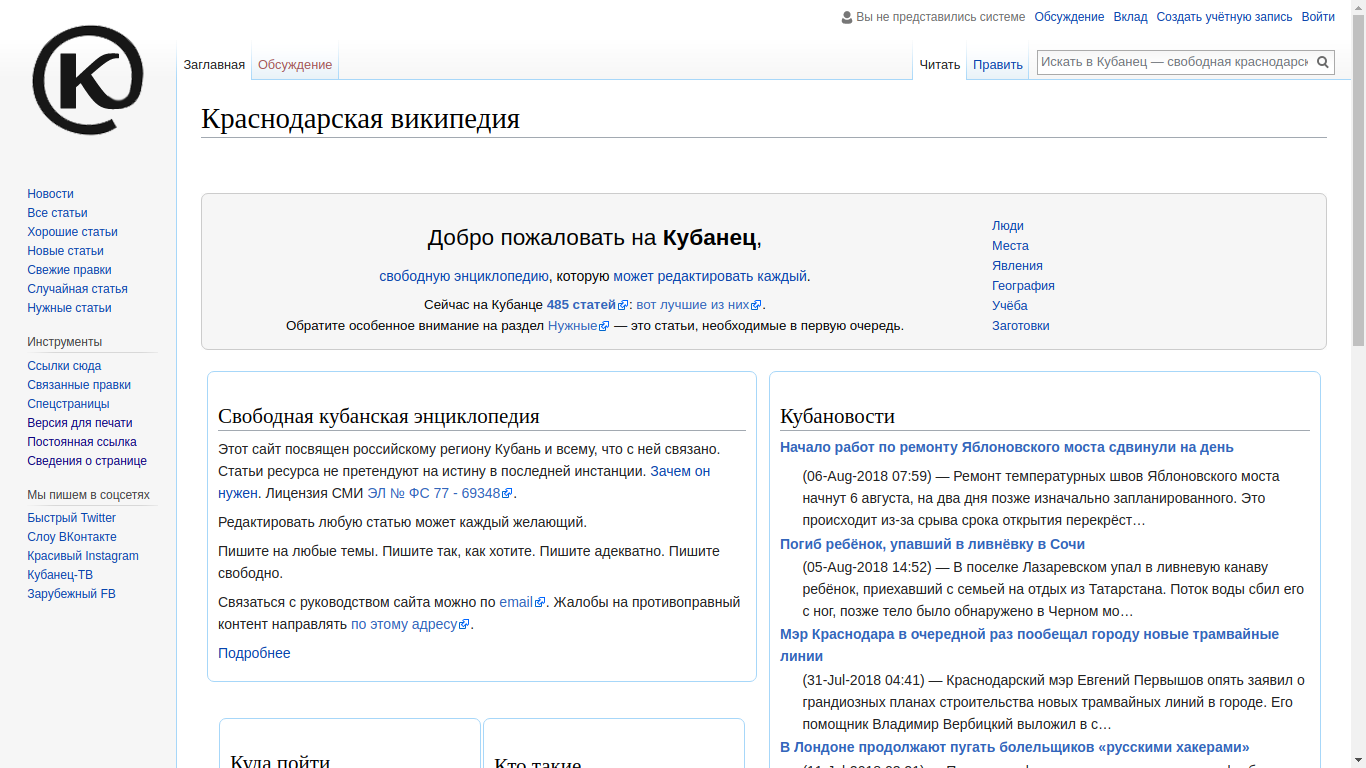
Task: Open Кубанец-ТВ link
Action: tap(60, 575)
